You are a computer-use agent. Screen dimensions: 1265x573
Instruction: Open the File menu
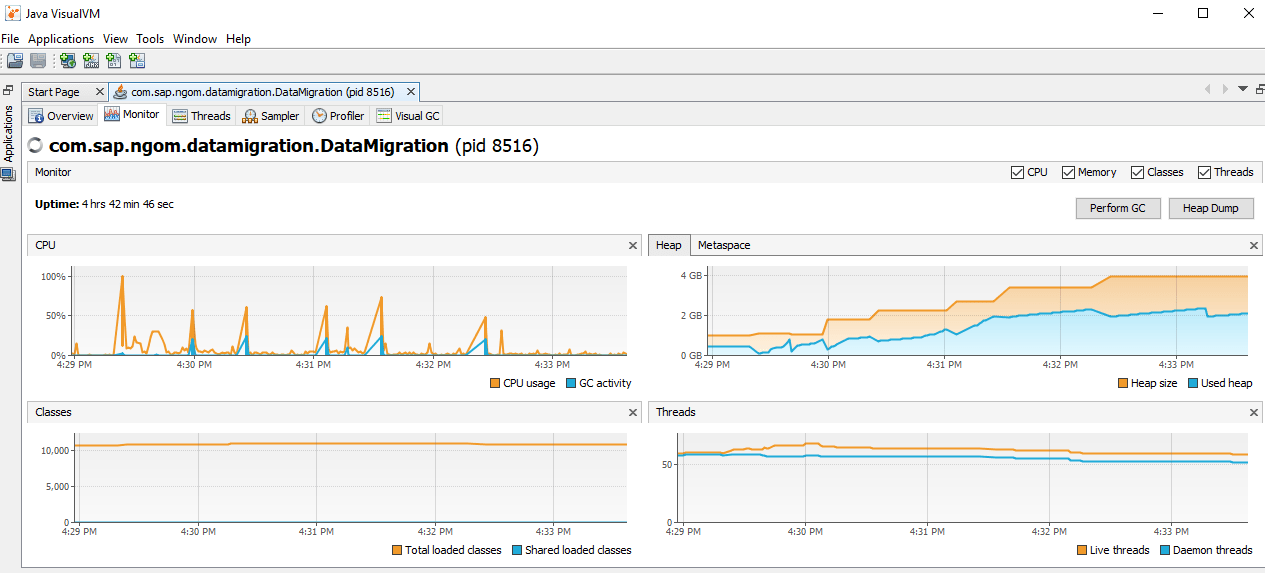[10, 39]
